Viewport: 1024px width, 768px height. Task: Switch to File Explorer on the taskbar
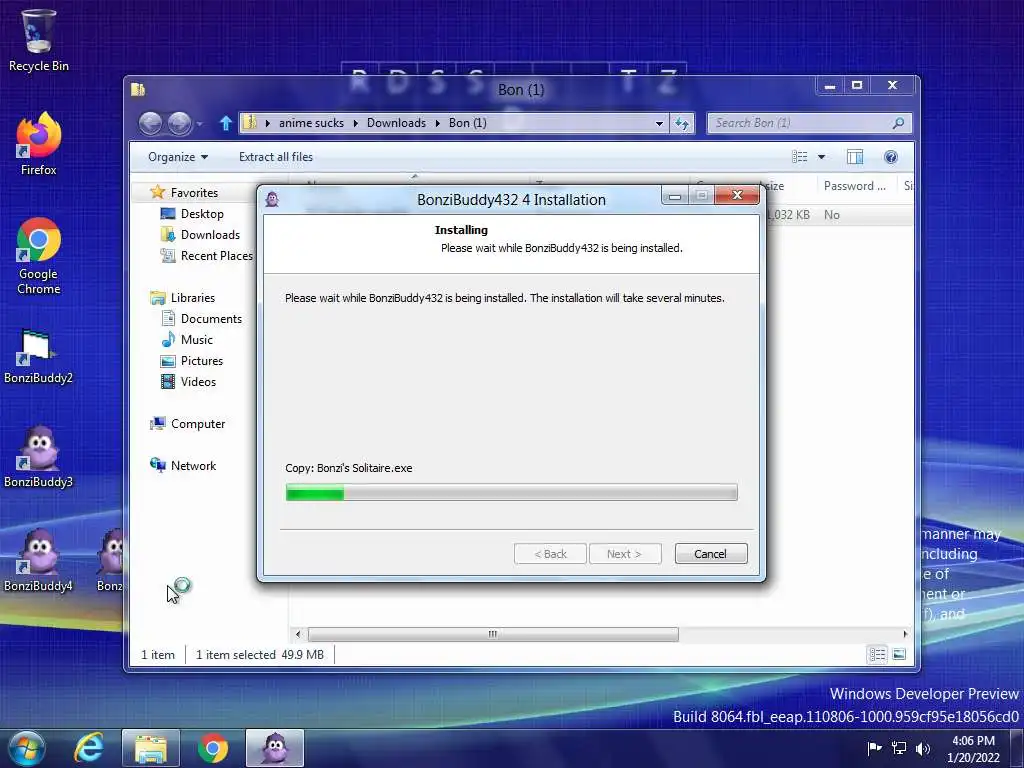point(151,748)
